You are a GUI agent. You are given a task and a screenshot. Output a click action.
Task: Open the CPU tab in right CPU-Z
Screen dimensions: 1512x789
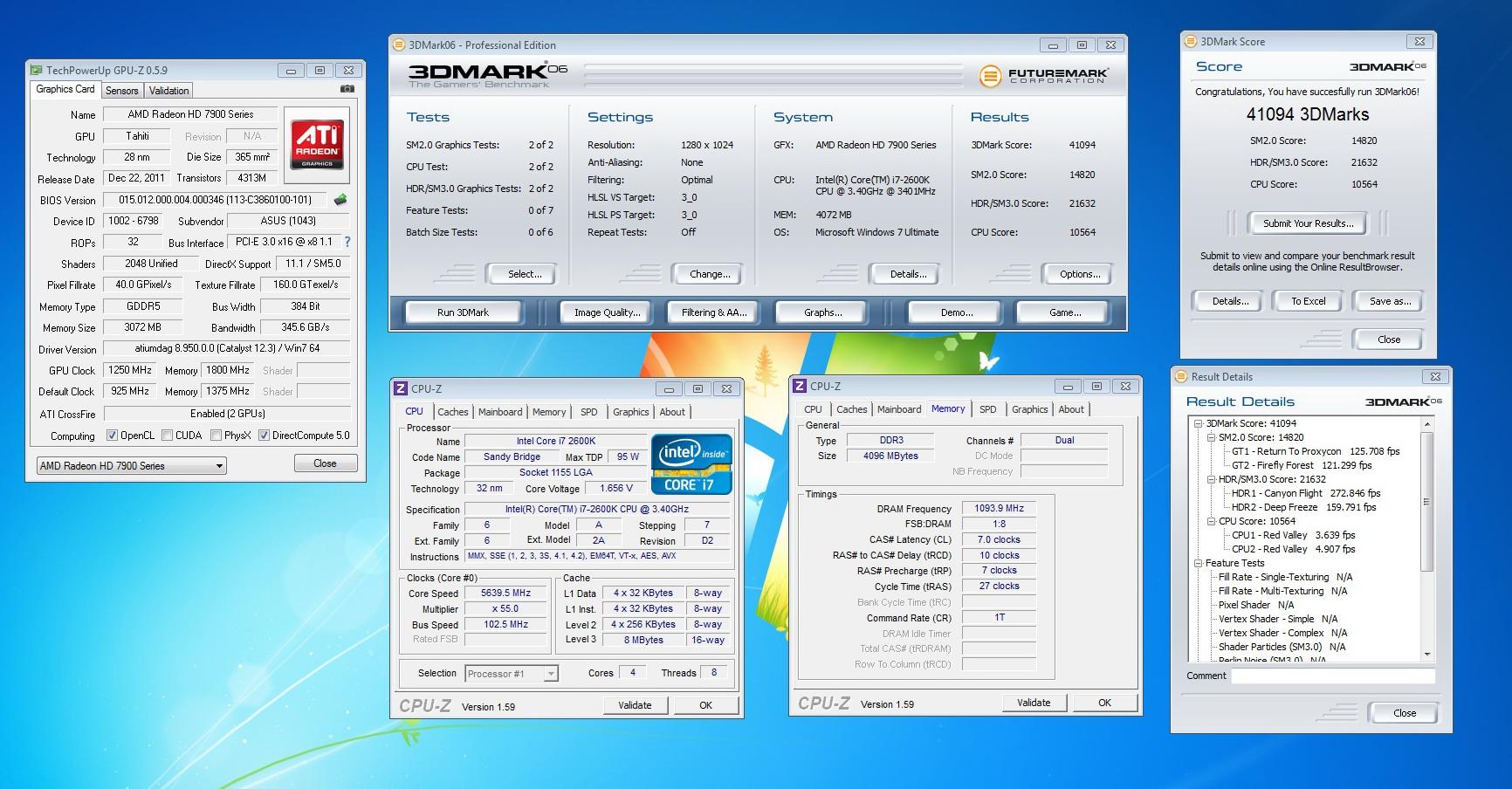pos(814,409)
